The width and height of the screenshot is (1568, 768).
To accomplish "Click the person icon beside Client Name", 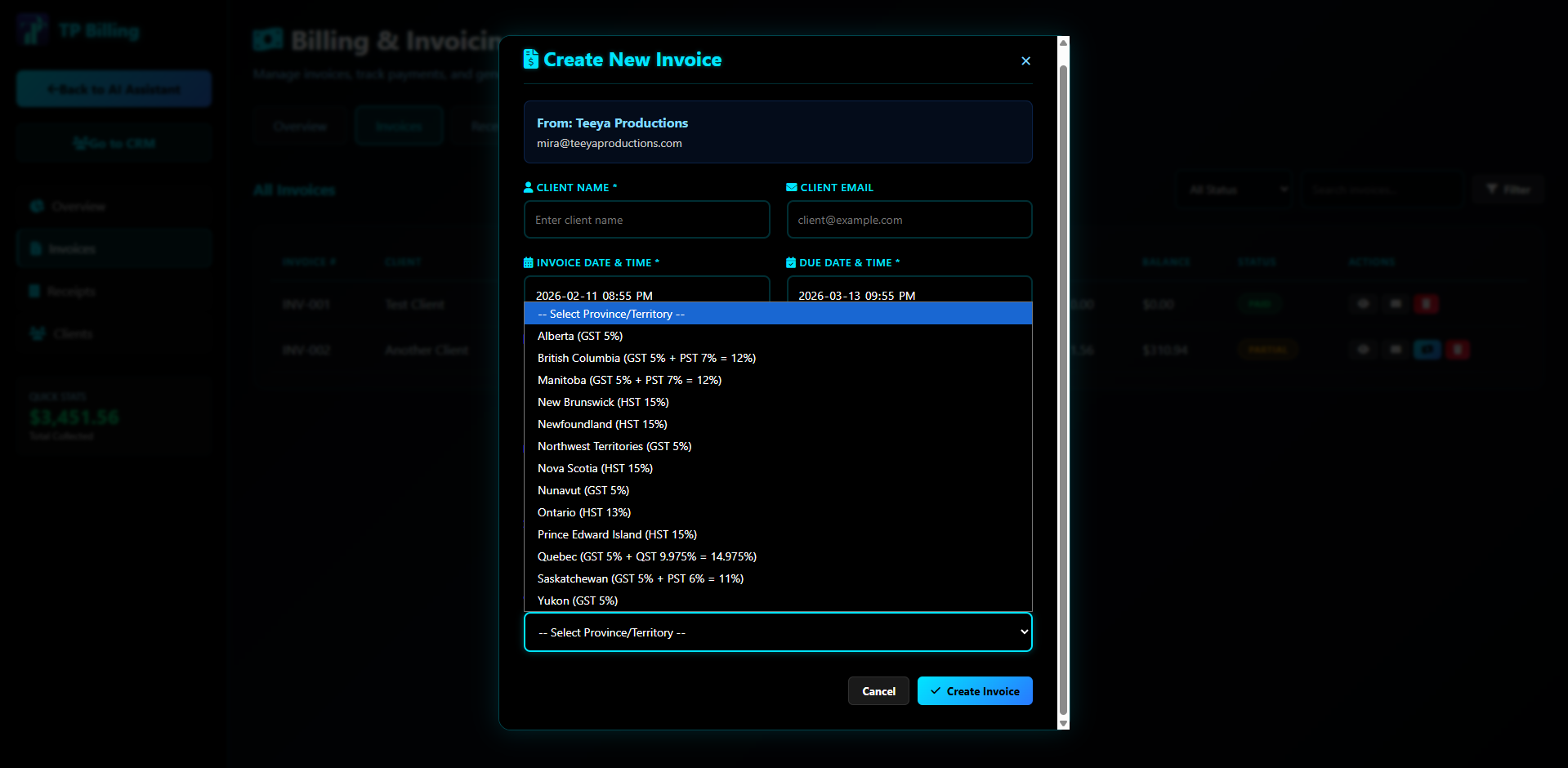I will click(x=529, y=188).
